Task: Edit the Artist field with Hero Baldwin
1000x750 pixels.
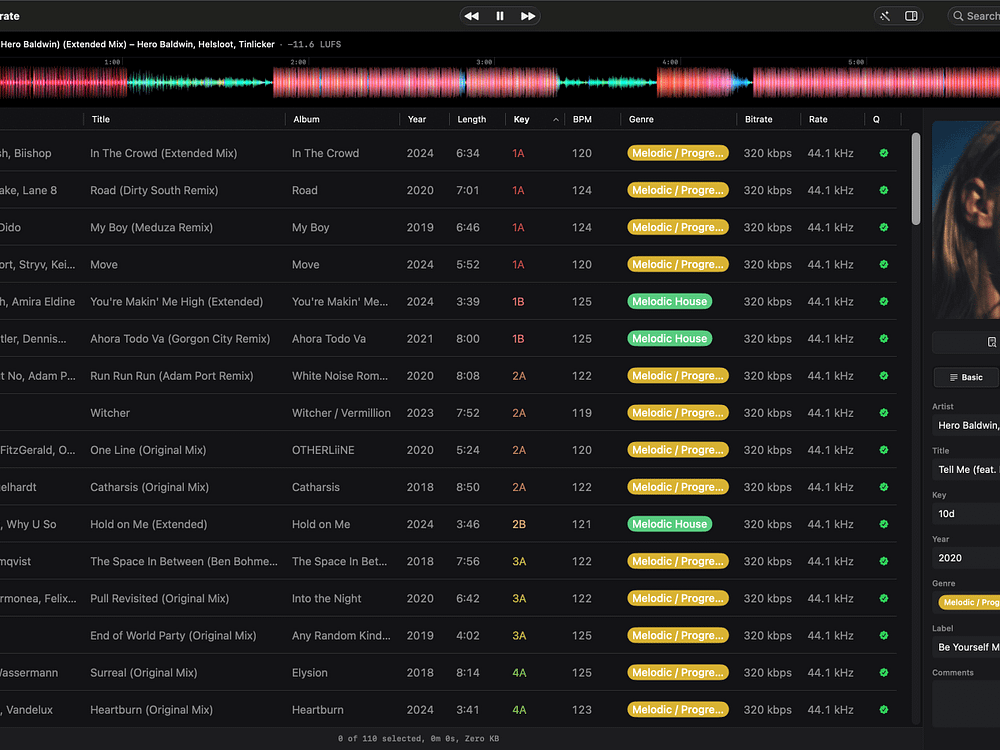Action: [966, 425]
